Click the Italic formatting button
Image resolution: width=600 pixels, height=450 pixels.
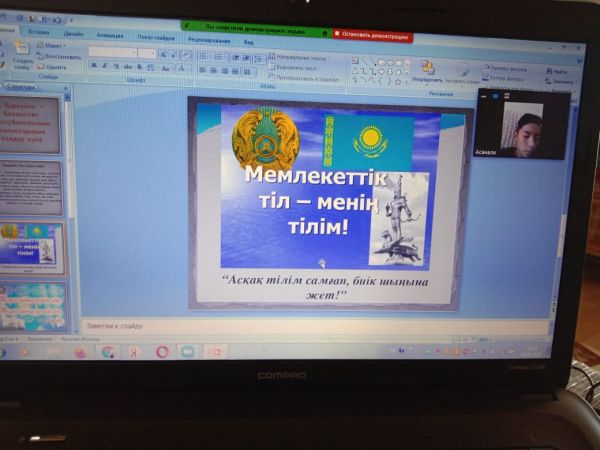click(103, 66)
